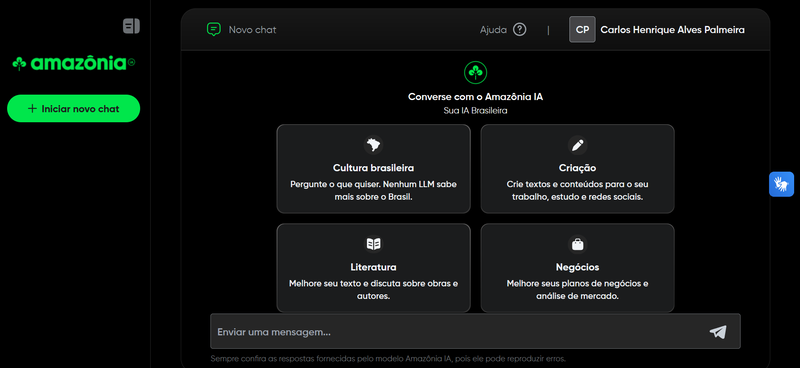Open the Novo chat label
The width and height of the screenshot is (800, 368).
[252, 30]
